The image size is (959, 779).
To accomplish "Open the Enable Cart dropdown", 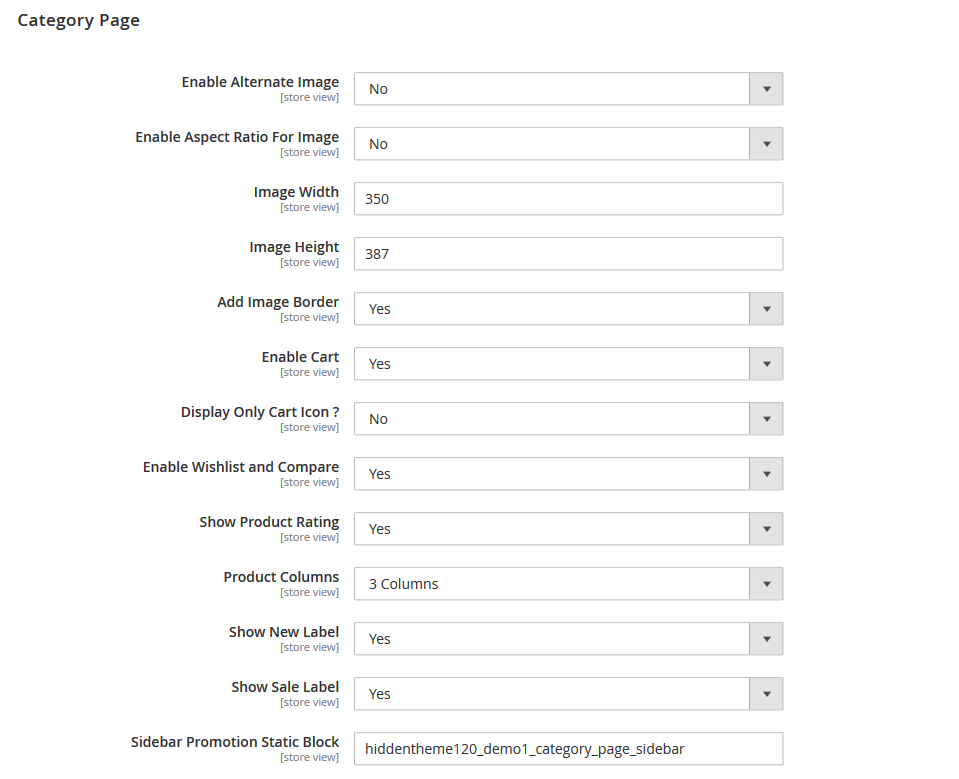I will click(766, 363).
